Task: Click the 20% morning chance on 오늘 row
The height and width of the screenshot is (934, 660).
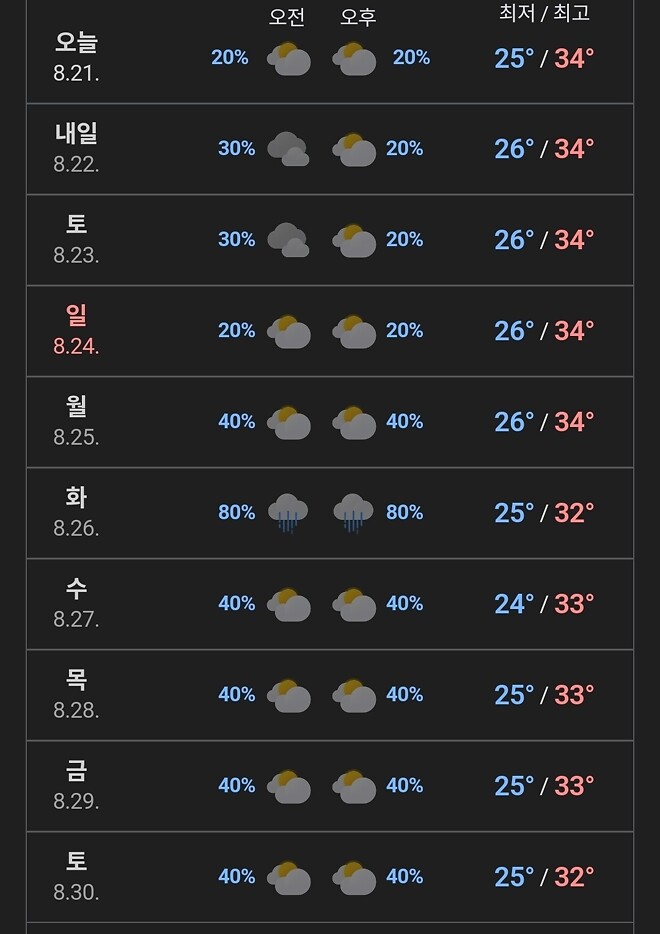Action: point(230,58)
